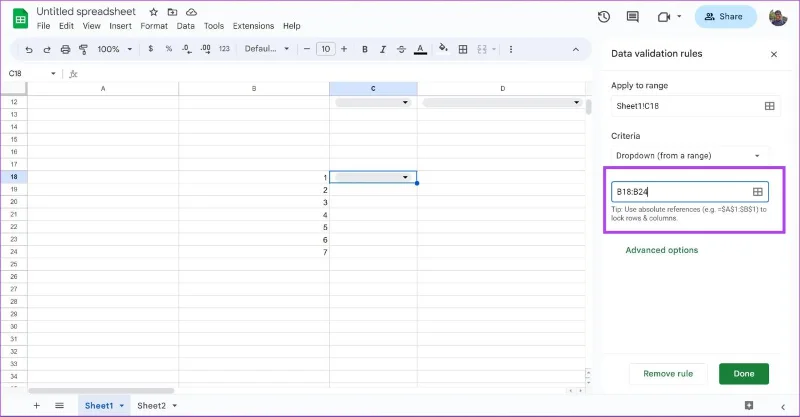
Task: Open the text color picker
Action: [x=420, y=49]
